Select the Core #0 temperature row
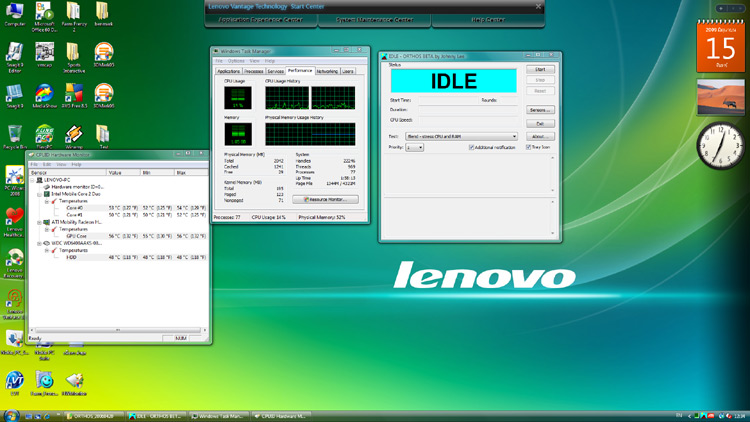Screen dimensions: 750x422 [x=119, y=208]
